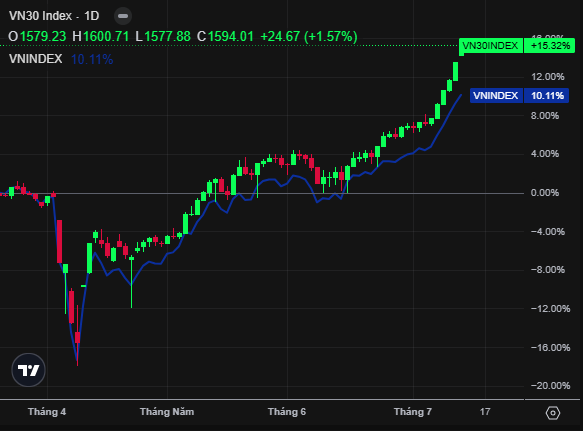Click the close value C1594.01
This screenshot has width=583, height=431.
pos(225,36)
